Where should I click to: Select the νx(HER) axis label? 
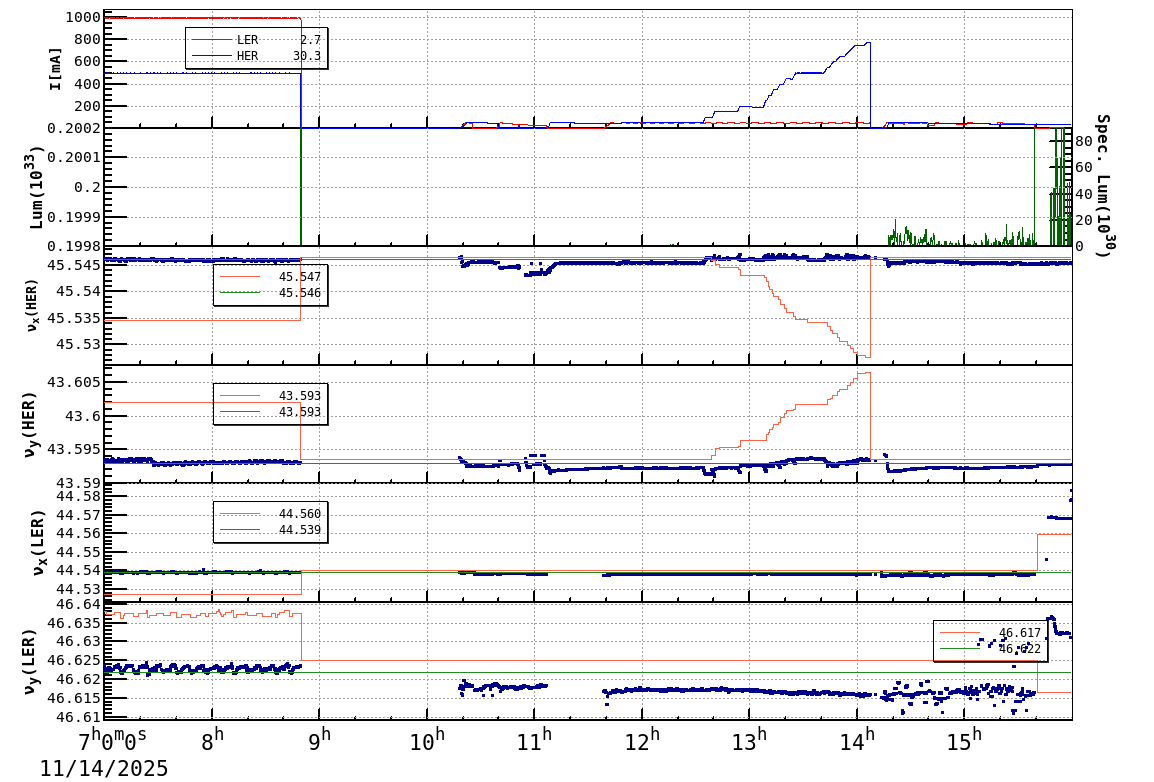(32, 305)
